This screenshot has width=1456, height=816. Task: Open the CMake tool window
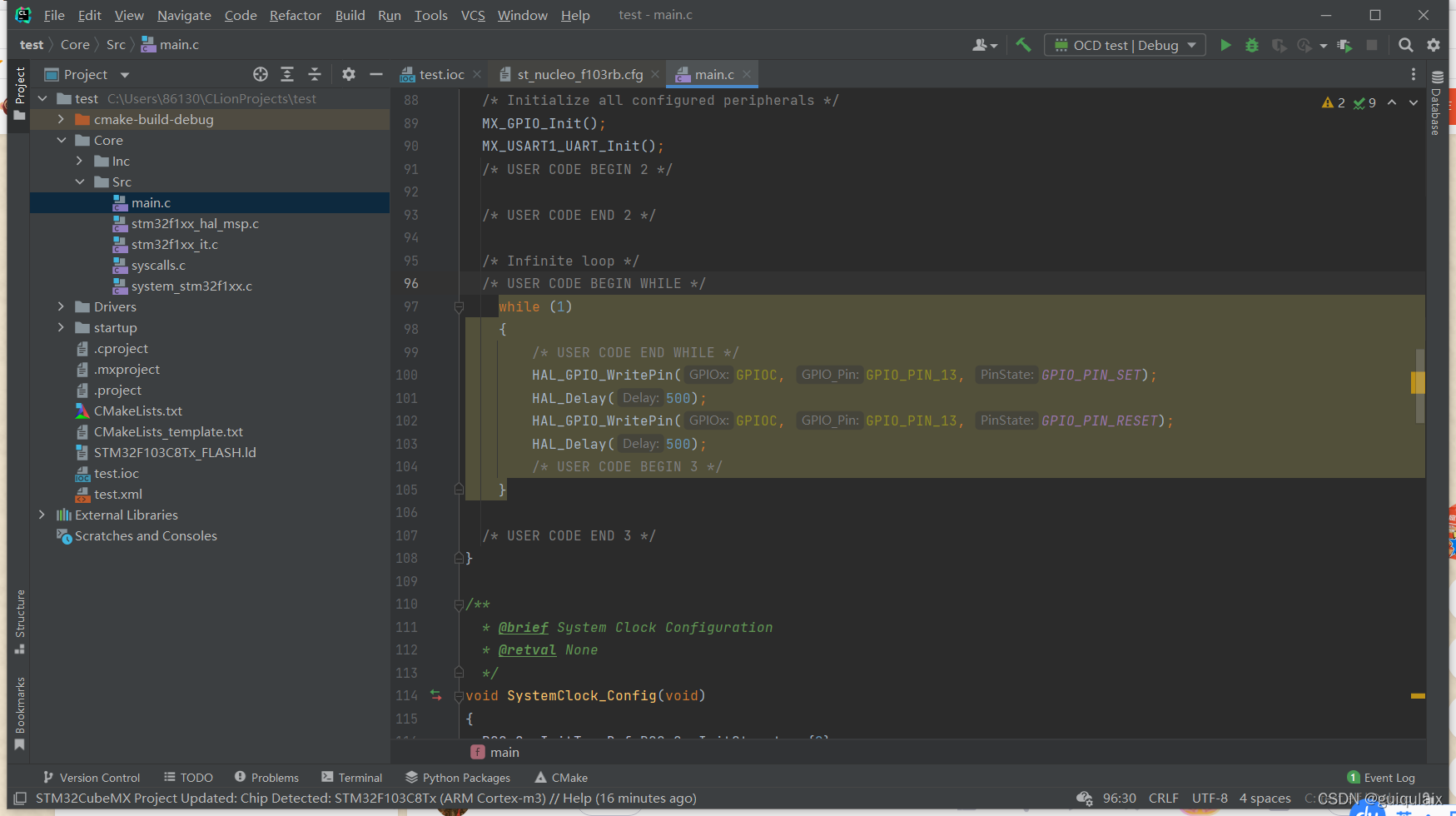pos(561,777)
